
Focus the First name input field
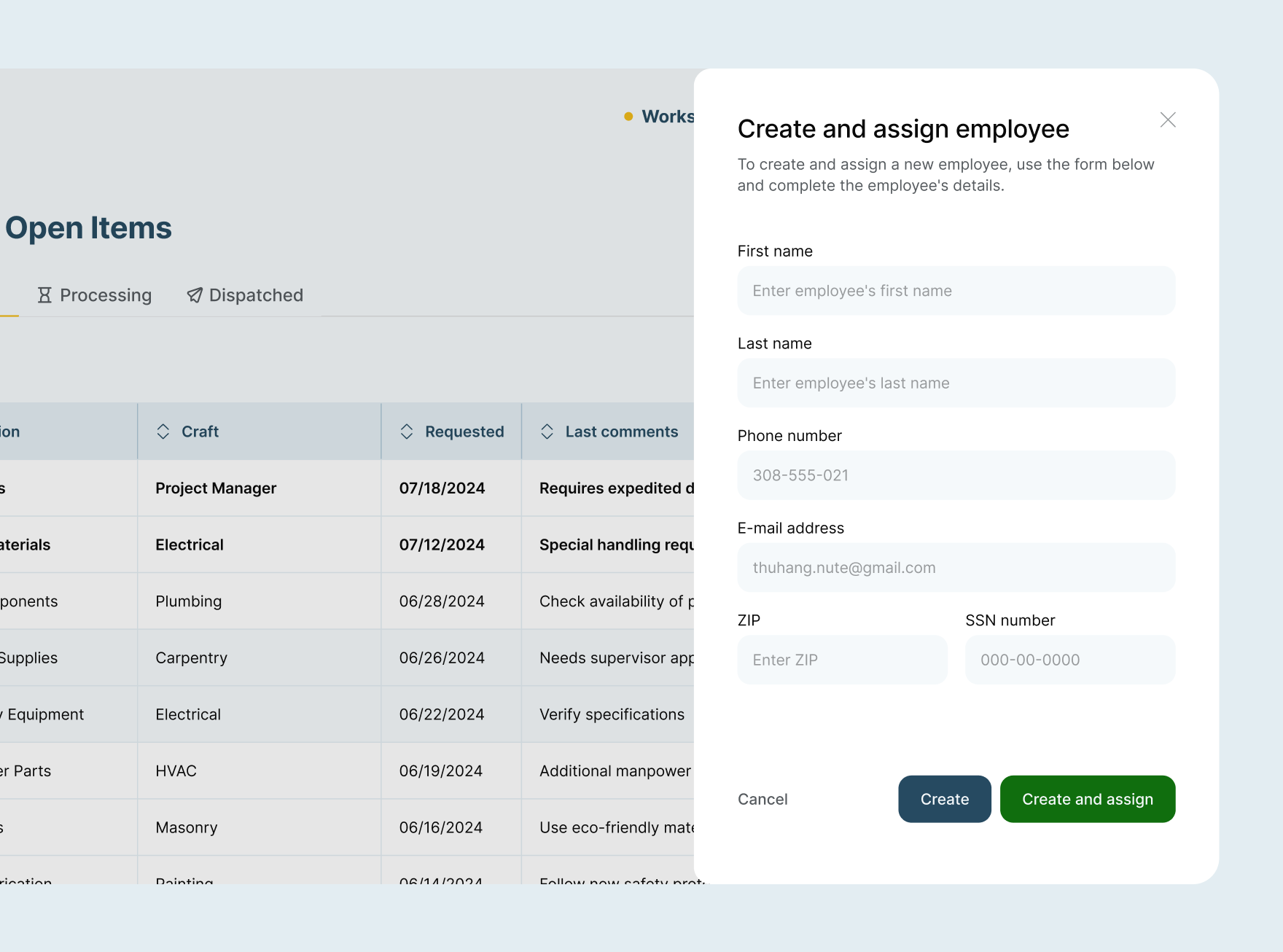[x=956, y=291]
